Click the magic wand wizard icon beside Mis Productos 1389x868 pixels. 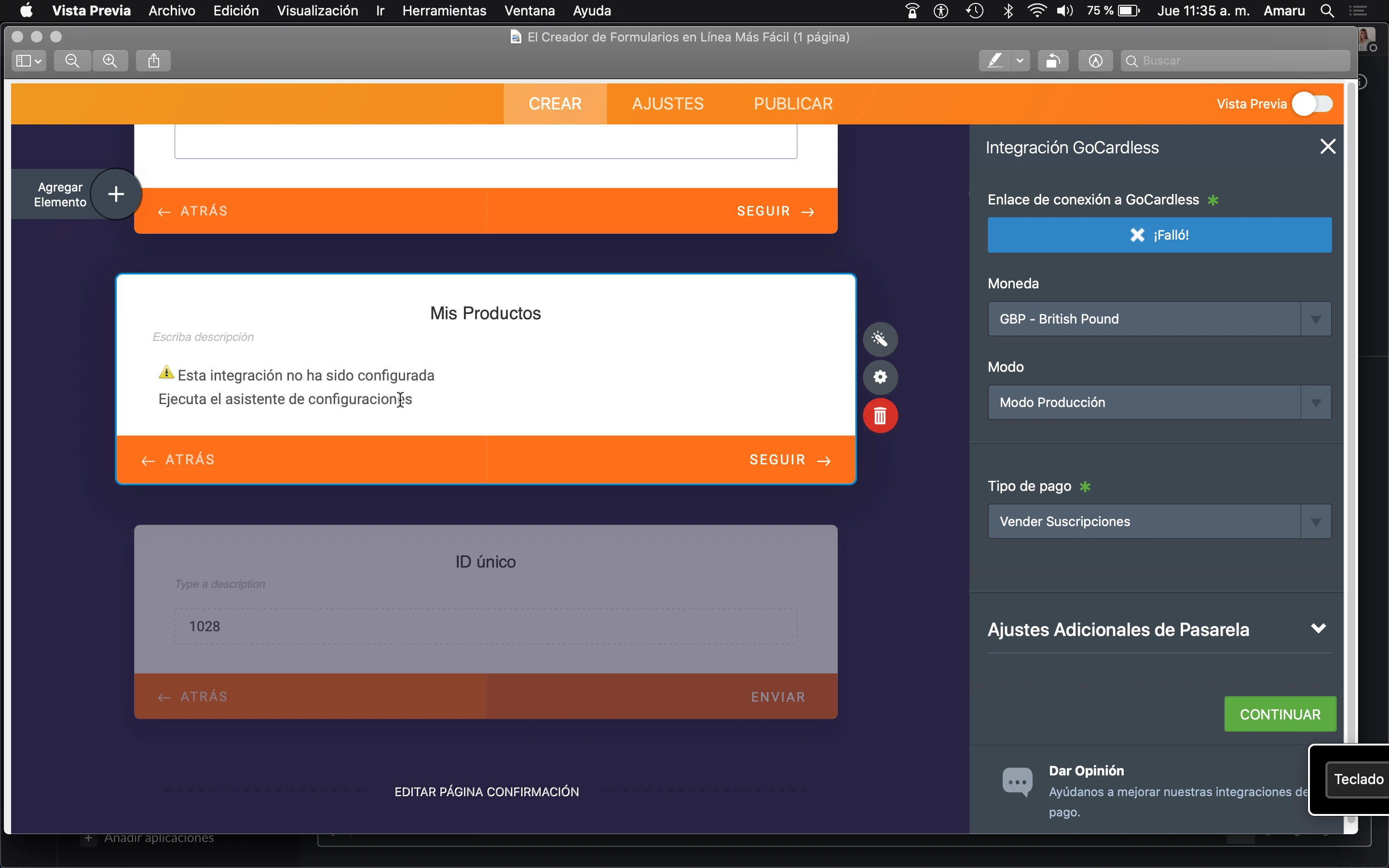(881, 339)
